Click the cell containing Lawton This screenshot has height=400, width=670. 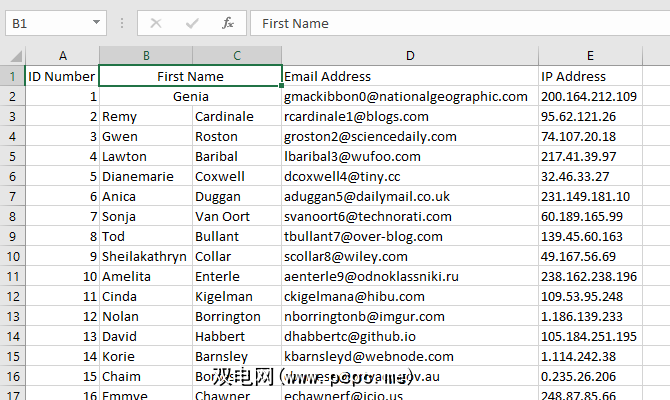[146, 156]
